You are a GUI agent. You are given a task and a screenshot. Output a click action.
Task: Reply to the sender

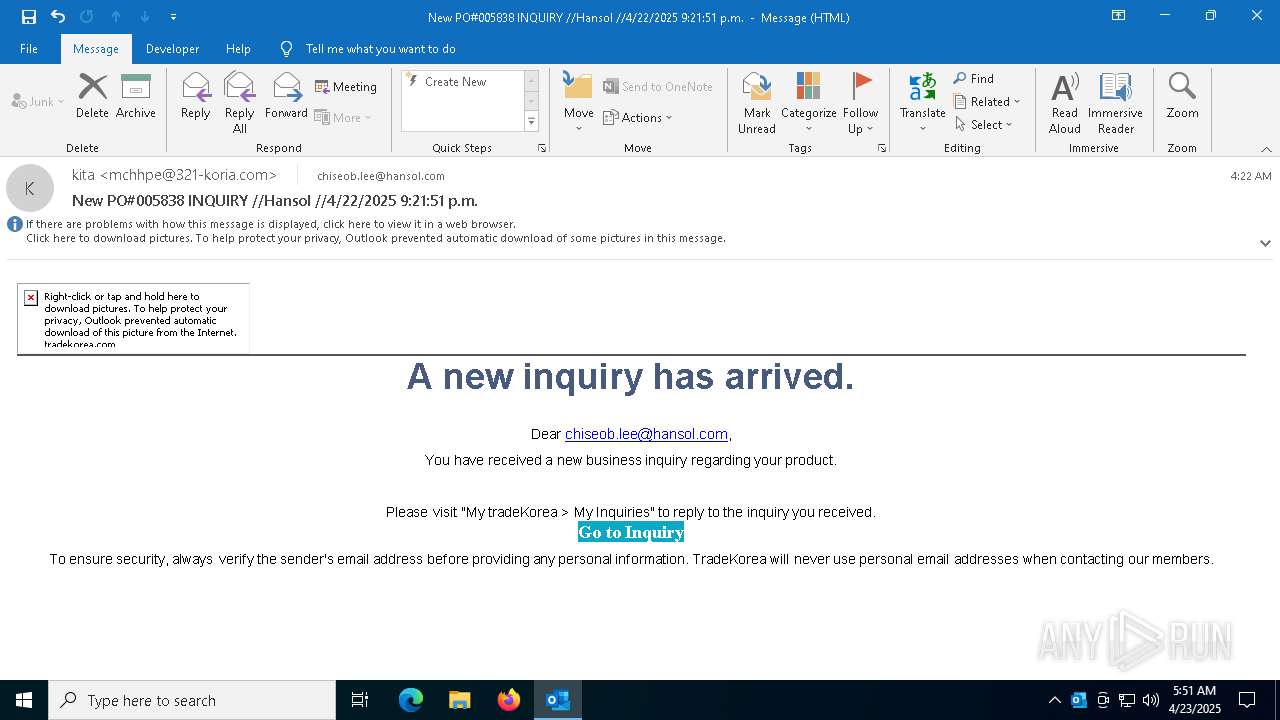[196, 96]
